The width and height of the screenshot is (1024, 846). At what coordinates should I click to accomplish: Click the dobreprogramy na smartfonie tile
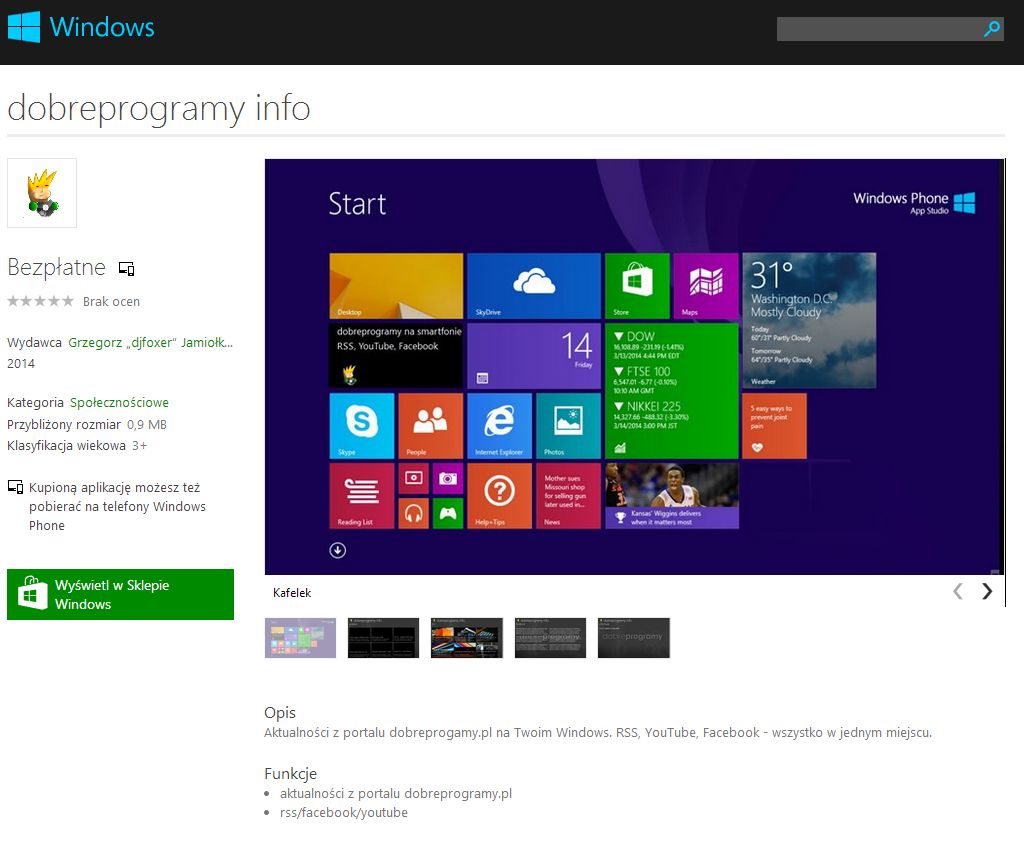pyautogui.click(x=396, y=356)
